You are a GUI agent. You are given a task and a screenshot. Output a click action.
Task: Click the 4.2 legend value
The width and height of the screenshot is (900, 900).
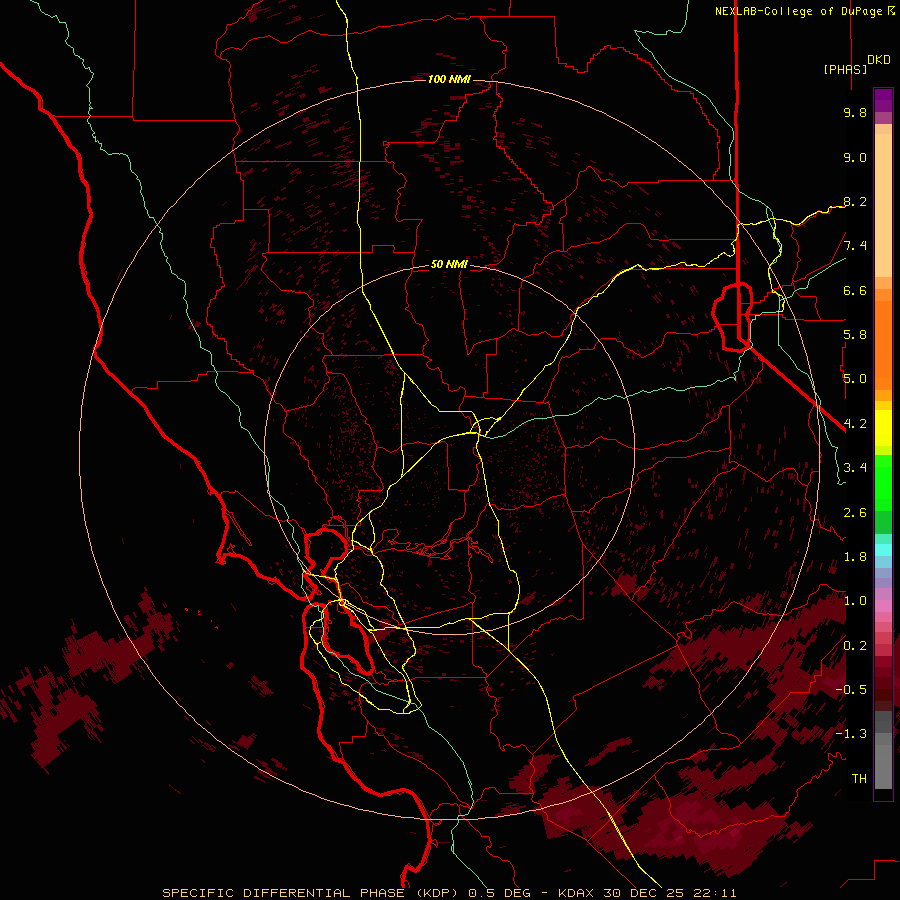pos(855,424)
